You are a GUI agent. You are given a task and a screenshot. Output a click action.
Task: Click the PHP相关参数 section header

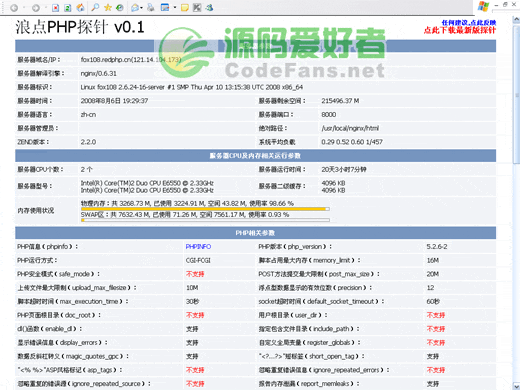point(255,233)
